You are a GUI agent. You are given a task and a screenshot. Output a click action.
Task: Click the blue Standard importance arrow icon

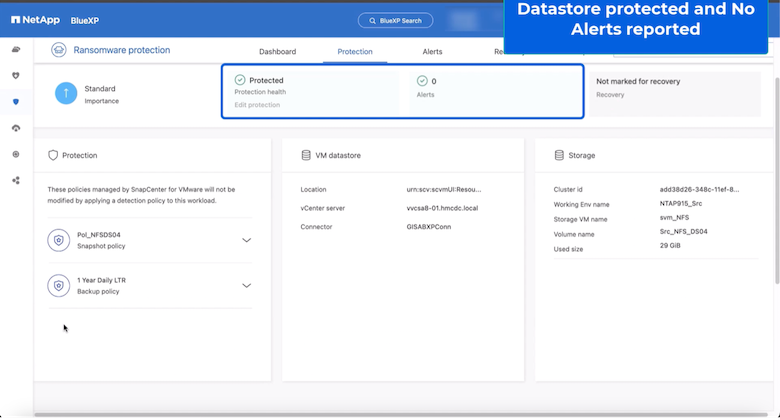coord(66,94)
